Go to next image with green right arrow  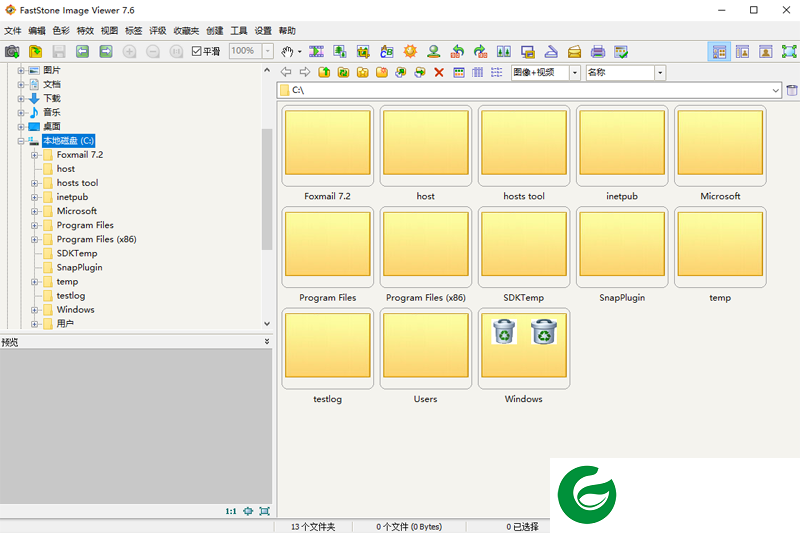coord(106,52)
